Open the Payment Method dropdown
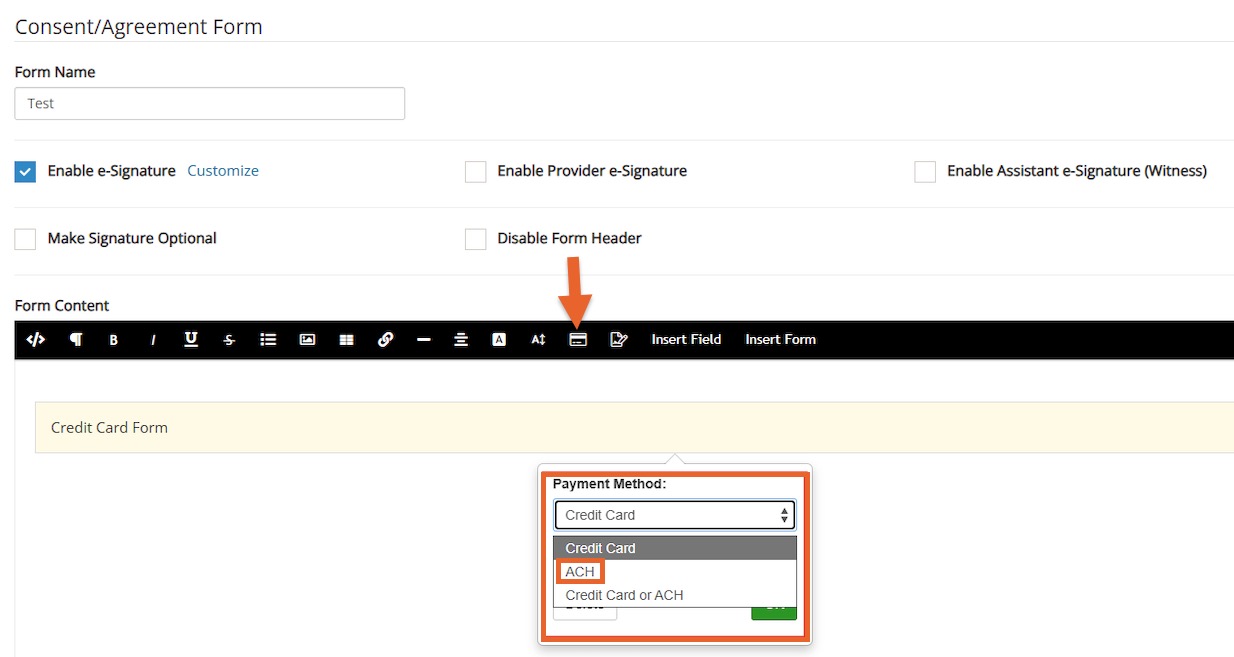The width and height of the screenshot is (1234, 657). pos(675,515)
